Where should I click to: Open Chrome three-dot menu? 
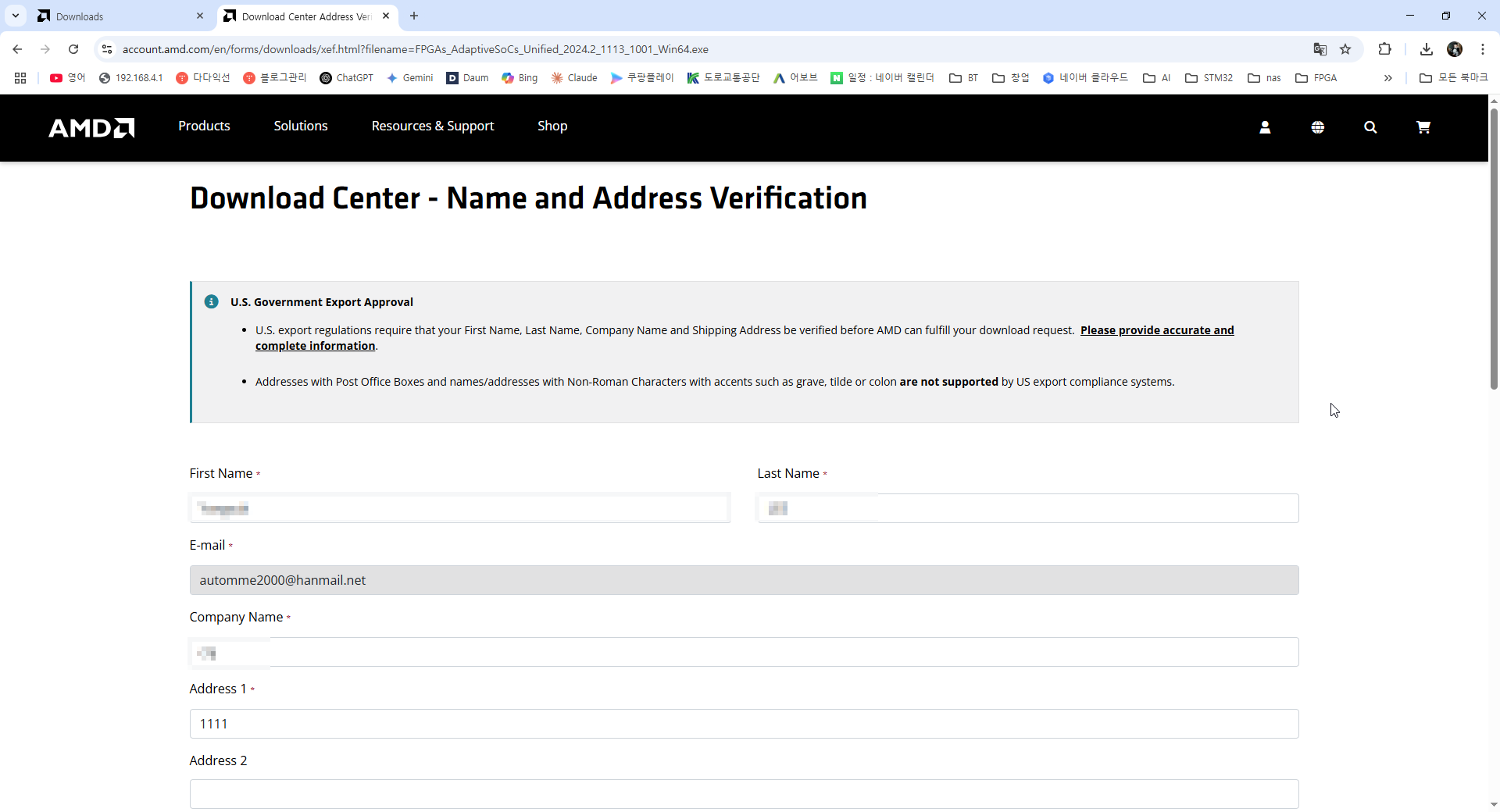coord(1483,49)
